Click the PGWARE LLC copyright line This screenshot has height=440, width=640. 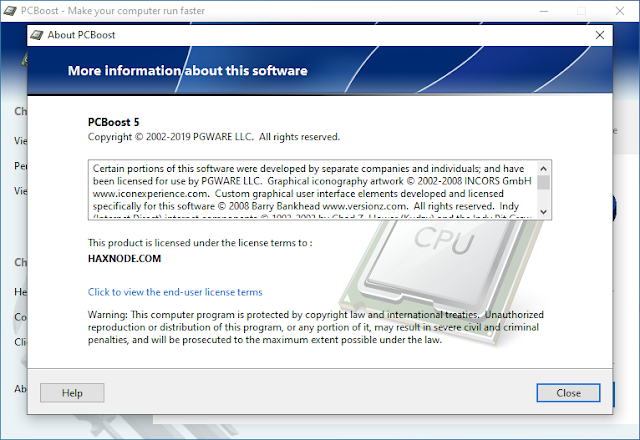click(x=214, y=137)
